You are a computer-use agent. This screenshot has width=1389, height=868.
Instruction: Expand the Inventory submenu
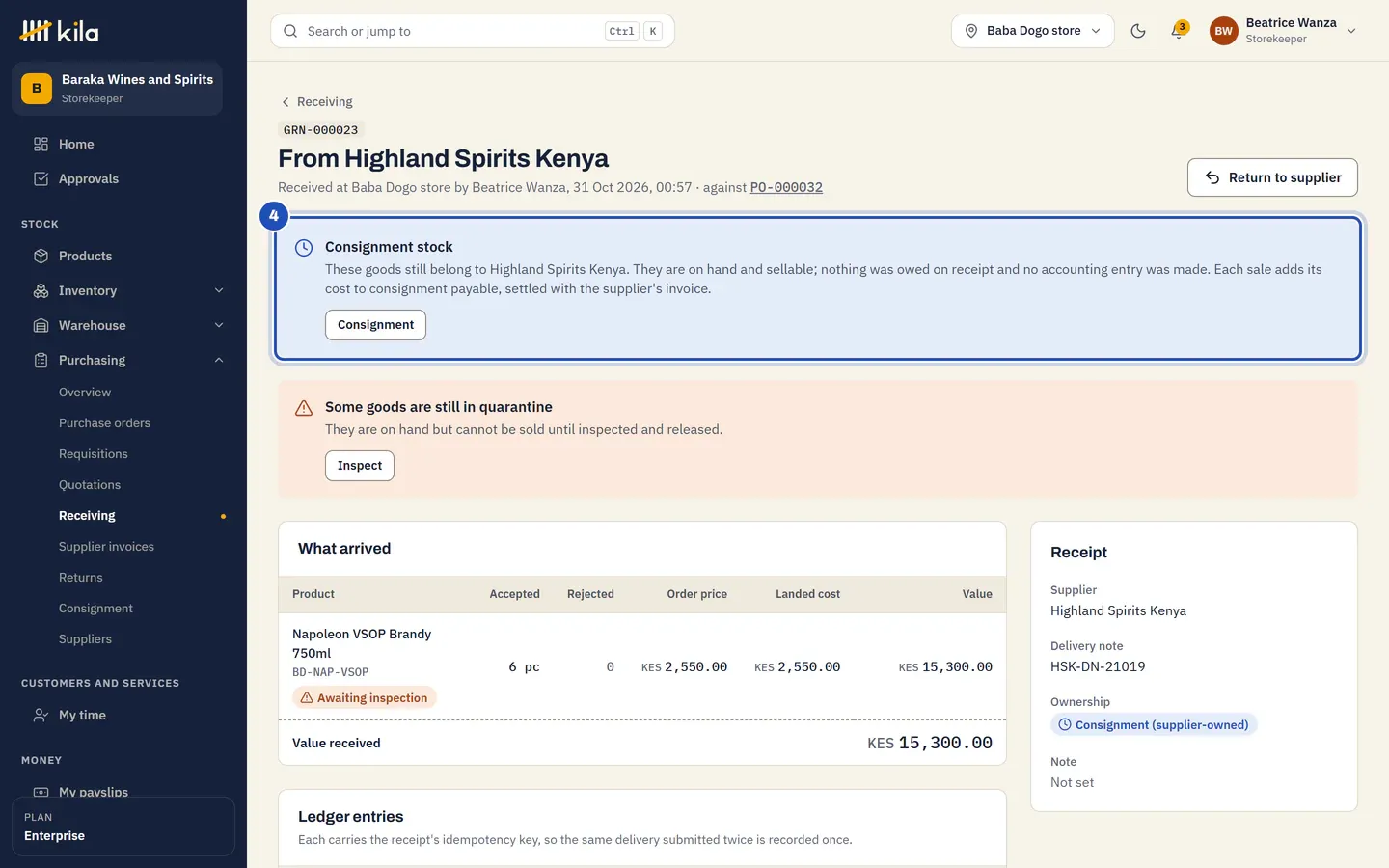pyautogui.click(x=219, y=290)
